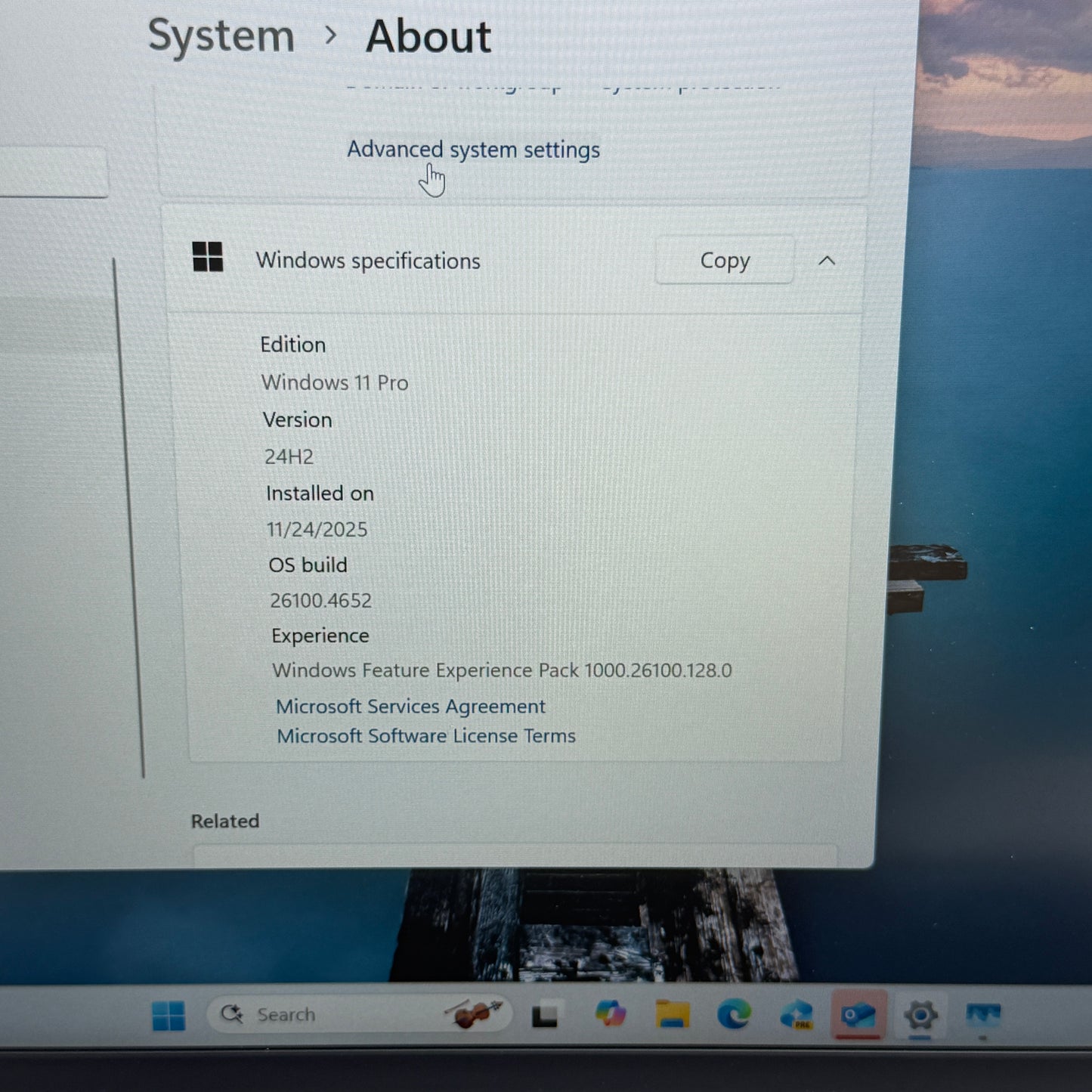The image size is (1092, 1092).
Task: Click the Edition value Windows 11 Pro
Action: point(335,382)
